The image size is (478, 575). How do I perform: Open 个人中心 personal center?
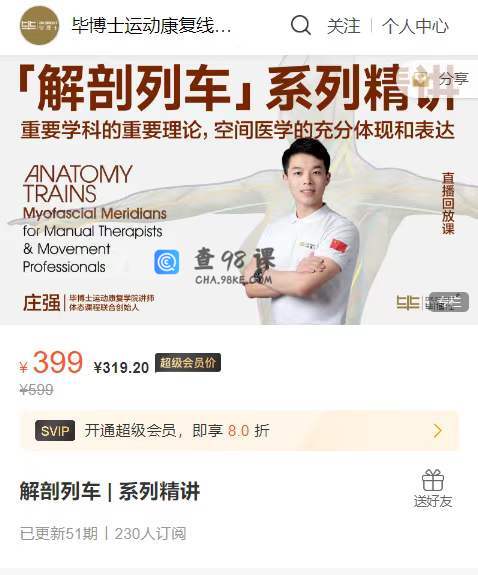[415, 26]
